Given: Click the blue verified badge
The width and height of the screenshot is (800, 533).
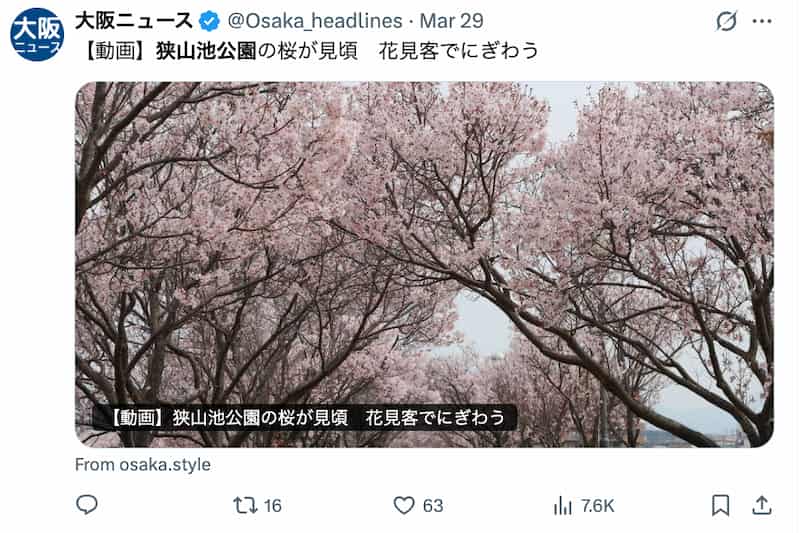Looking at the screenshot, I should click(209, 21).
